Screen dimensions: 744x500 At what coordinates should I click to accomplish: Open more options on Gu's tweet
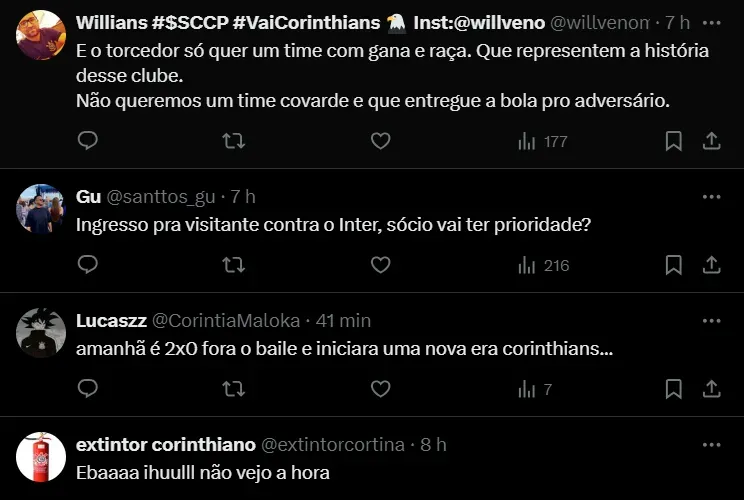[x=711, y=197]
